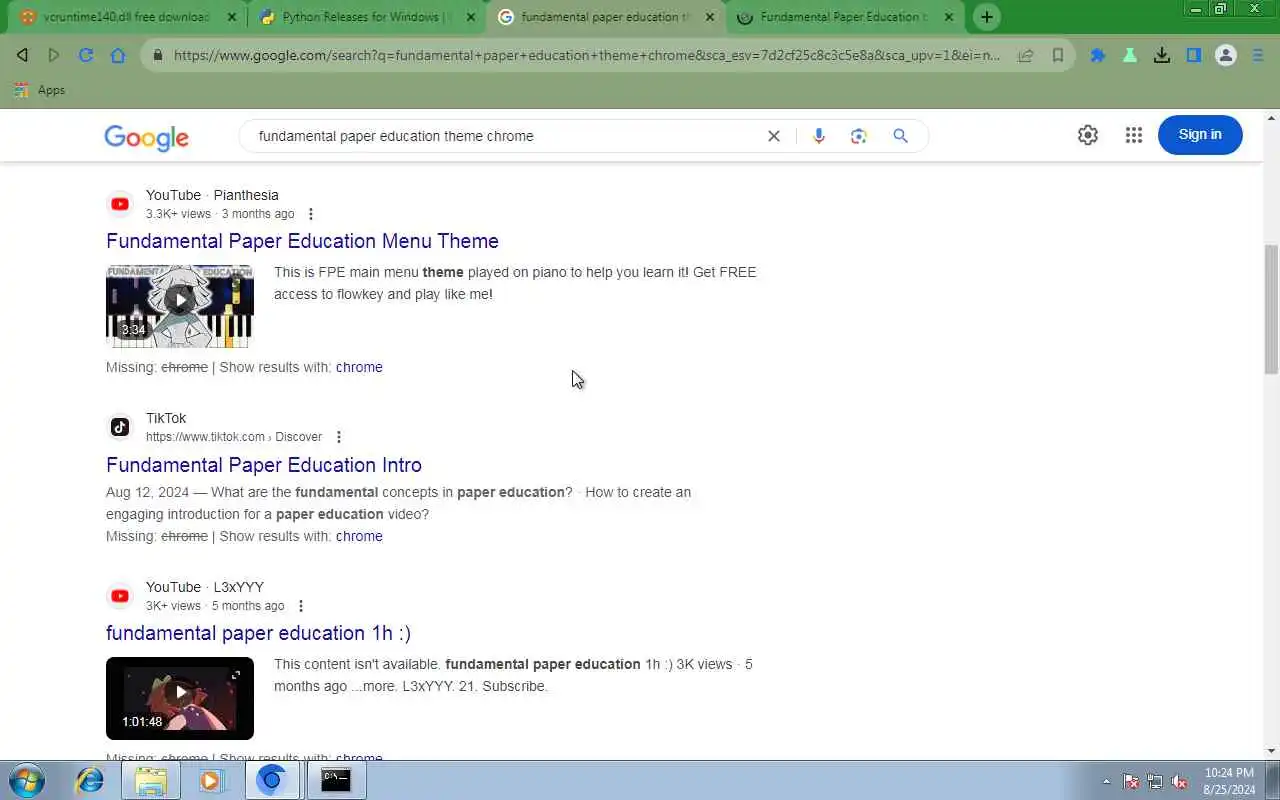View site information icon in address bar
1280x800 pixels.
pos(157,55)
